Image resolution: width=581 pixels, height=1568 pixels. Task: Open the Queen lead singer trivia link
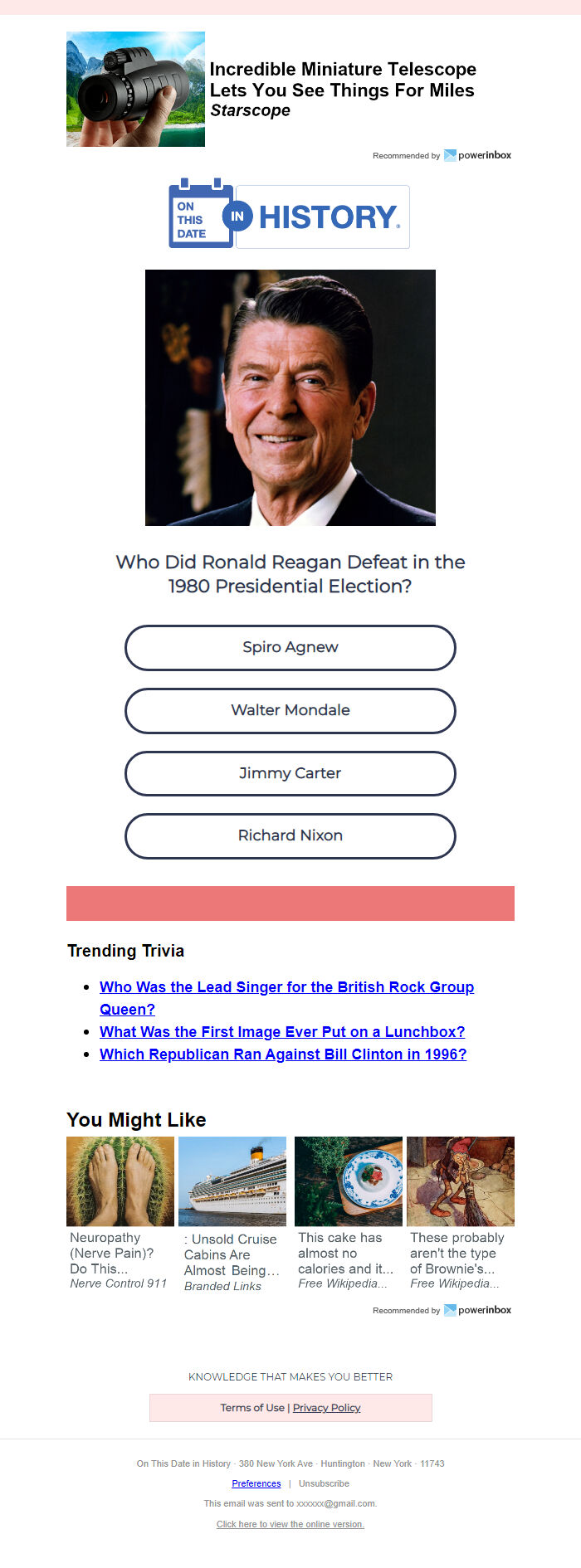click(286, 998)
